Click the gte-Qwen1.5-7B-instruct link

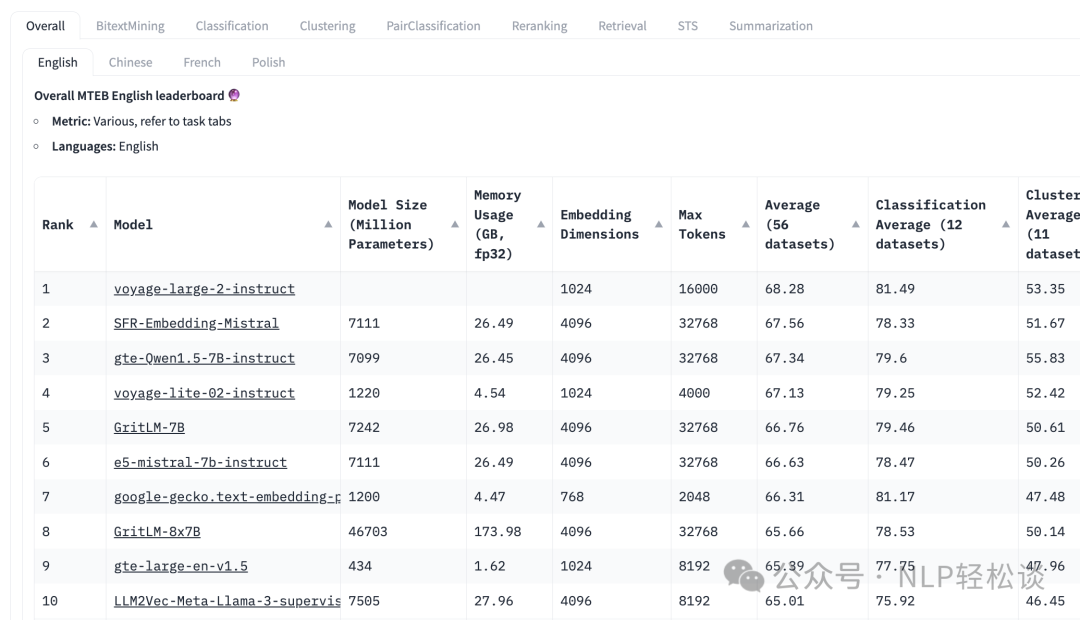(204, 358)
